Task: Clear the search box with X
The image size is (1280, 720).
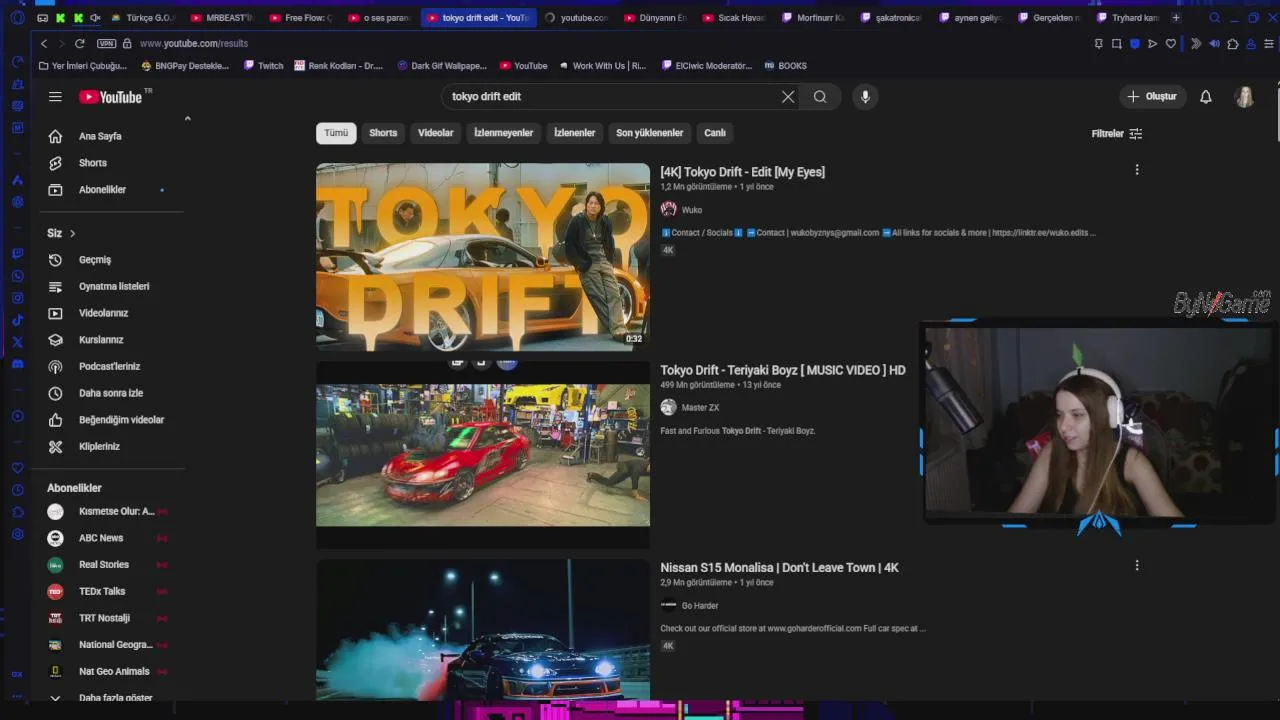Action: [x=788, y=97]
